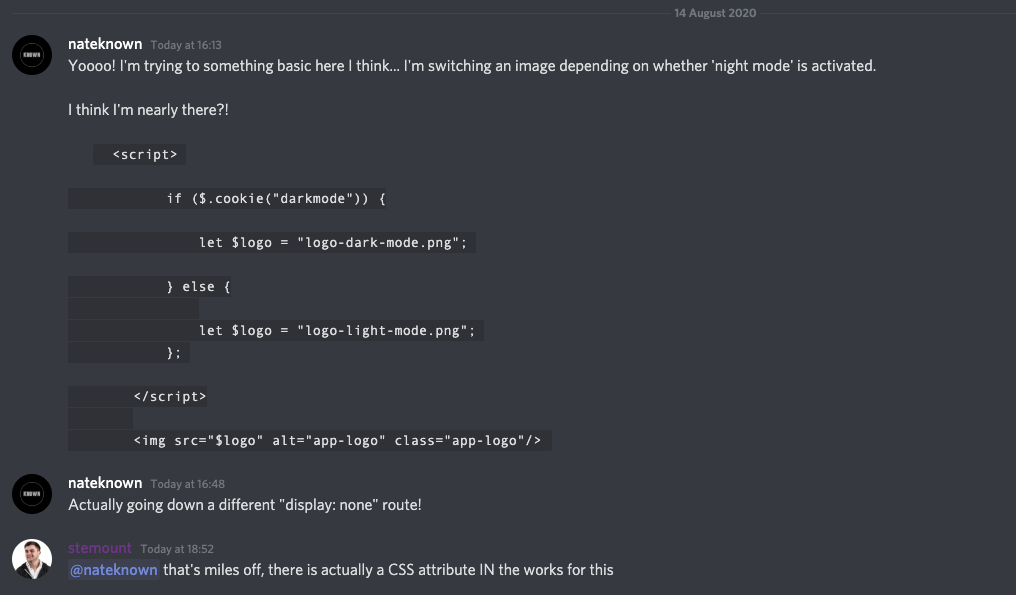Image resolution: width=1016 pixels, height=595 pixels.
Task: Click nateknown's avatar on first message
Action: pos(32,55)
